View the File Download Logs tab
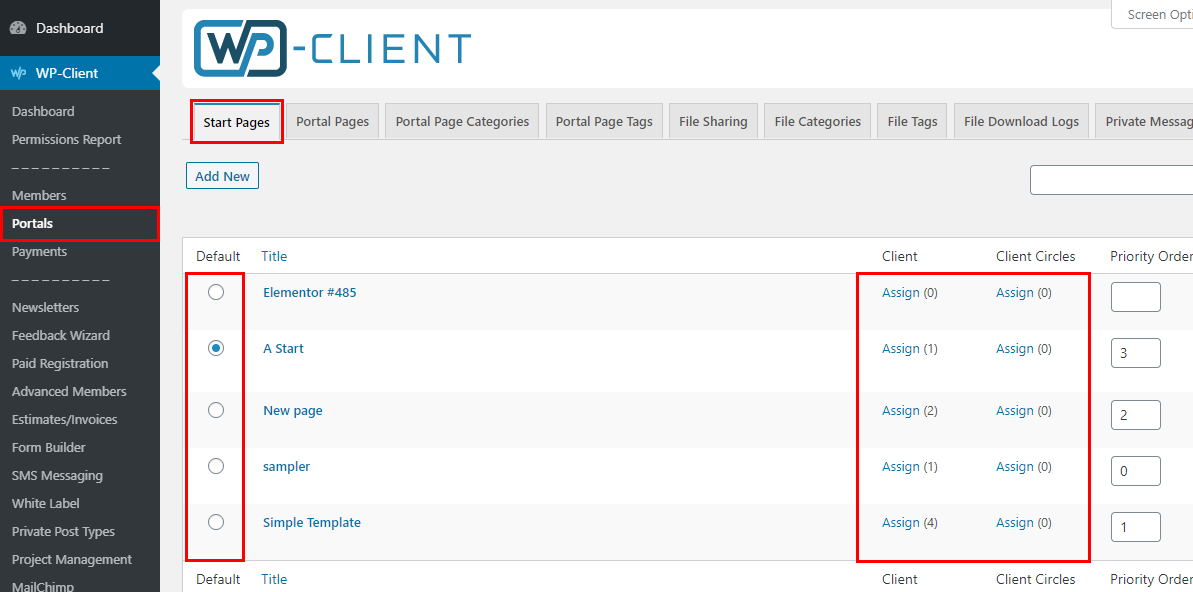 point(1021,122)
